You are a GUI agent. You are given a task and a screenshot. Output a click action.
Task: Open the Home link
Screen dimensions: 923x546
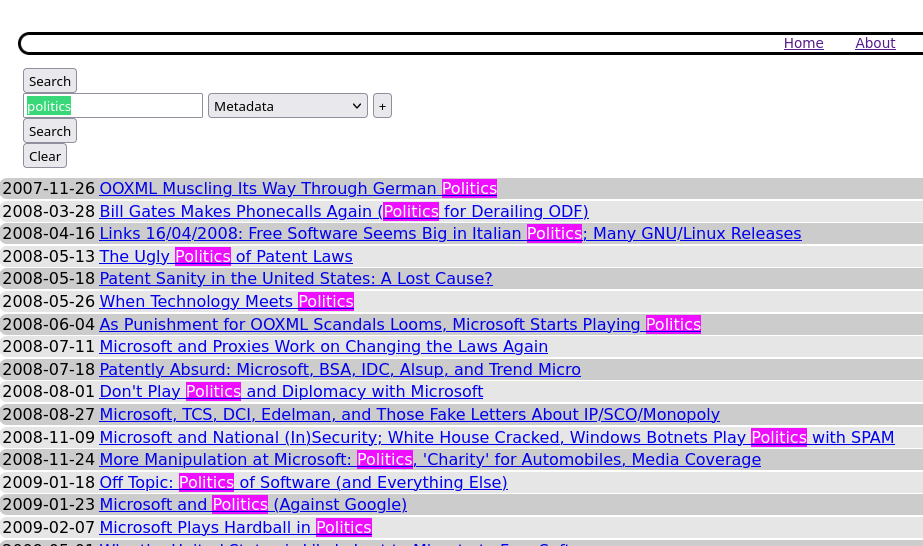click(804, 44)
